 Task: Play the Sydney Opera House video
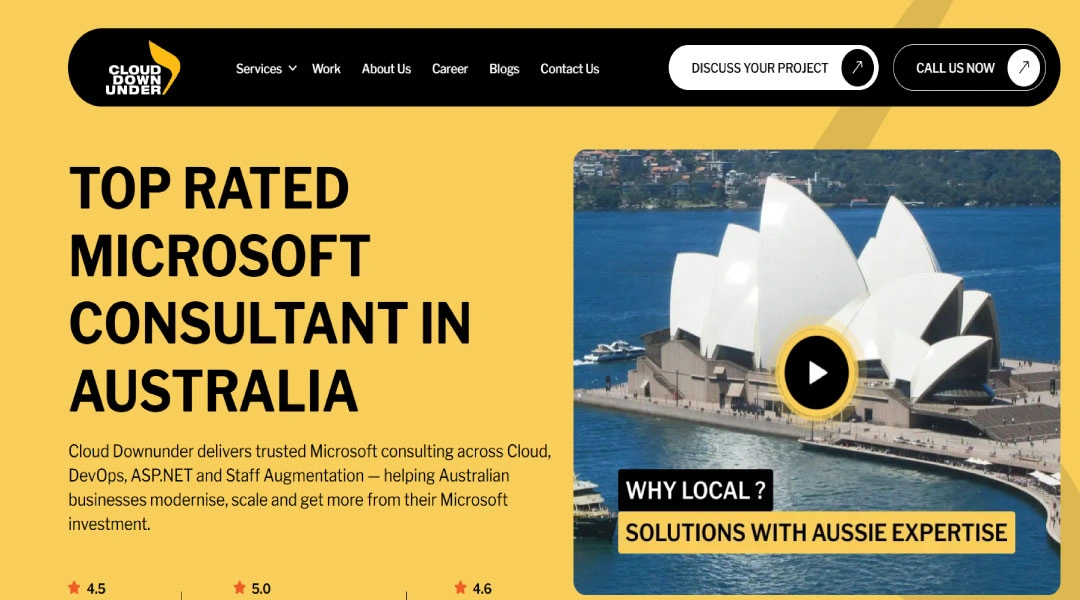(816, 373)
